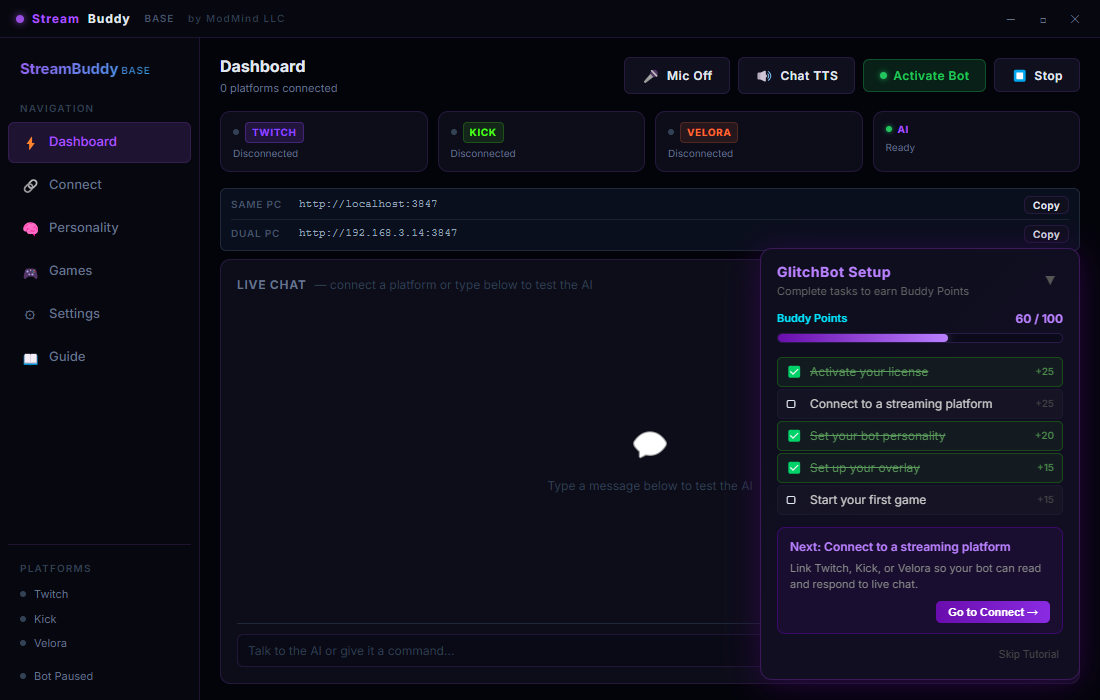Screen dimensions: 1100x700
Task: Toggle Chat TTS label
Action: (809, 76)
